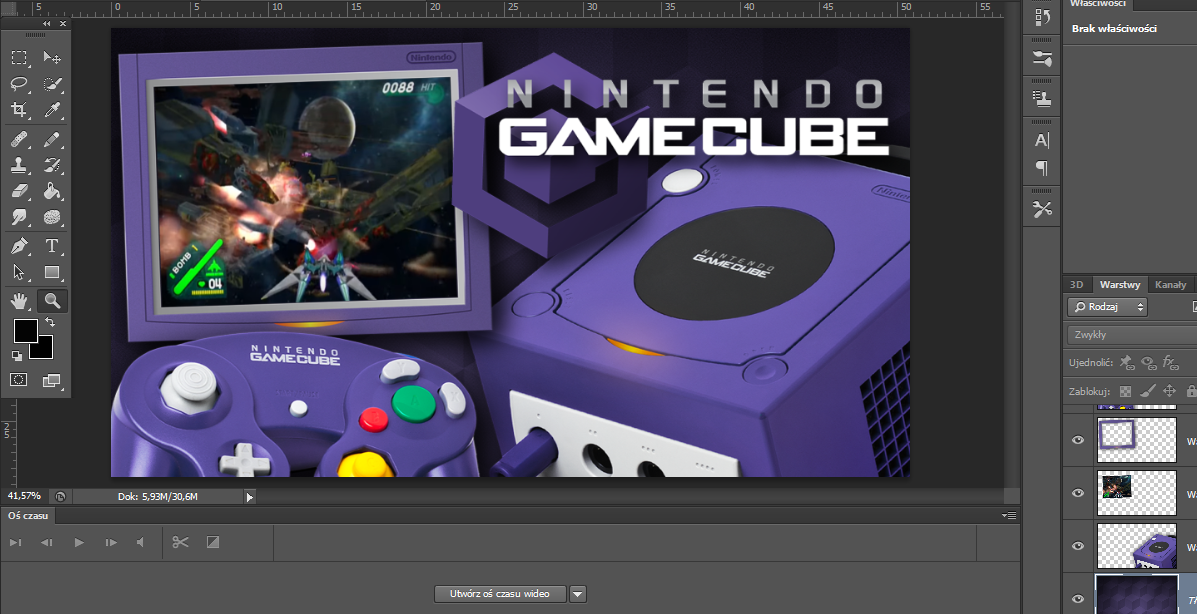Hide the GameCube console layer
Image resolution: width=1197 pixels, height=614 pixels.
1078,546
